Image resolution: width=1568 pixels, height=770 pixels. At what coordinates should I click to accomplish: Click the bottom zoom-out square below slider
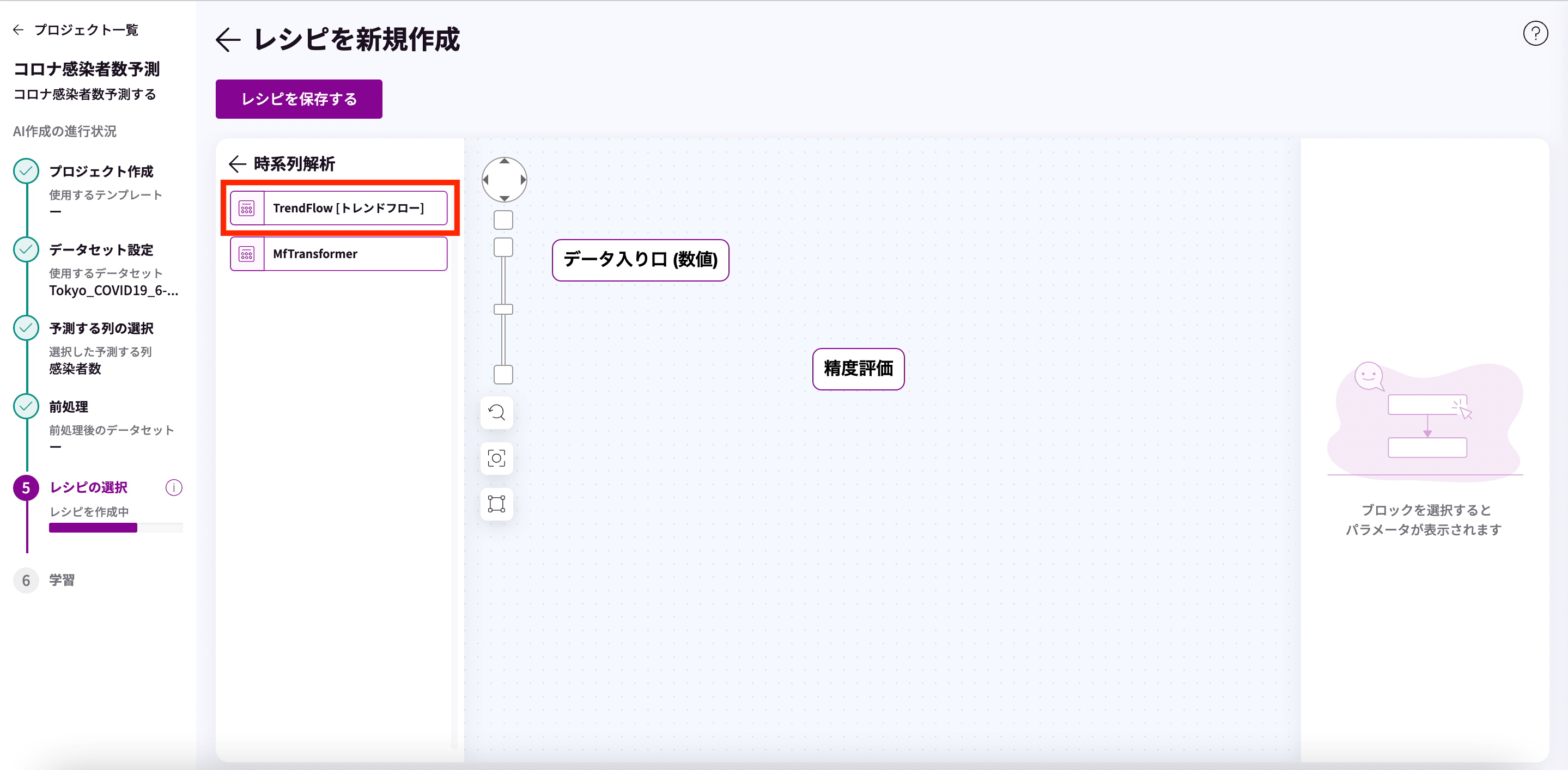[x=503, y=375]
